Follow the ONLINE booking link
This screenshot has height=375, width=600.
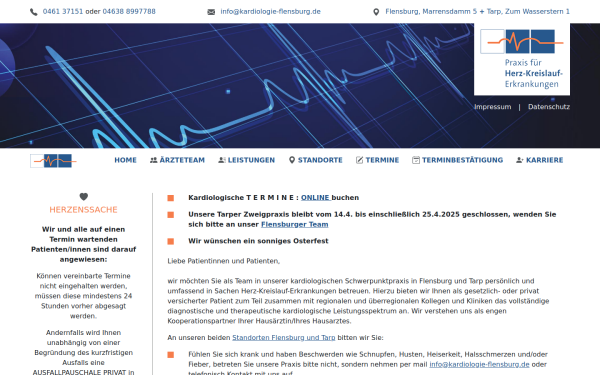point(315,197)
